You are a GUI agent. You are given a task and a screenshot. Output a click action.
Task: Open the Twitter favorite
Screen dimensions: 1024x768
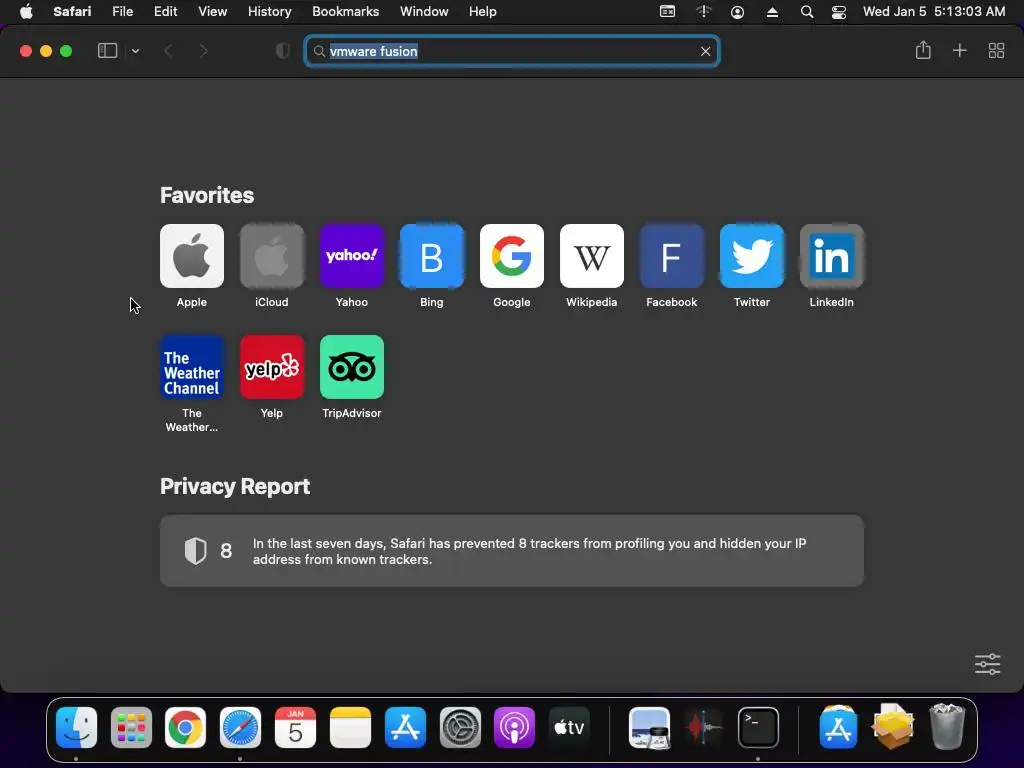coord(752,256)
